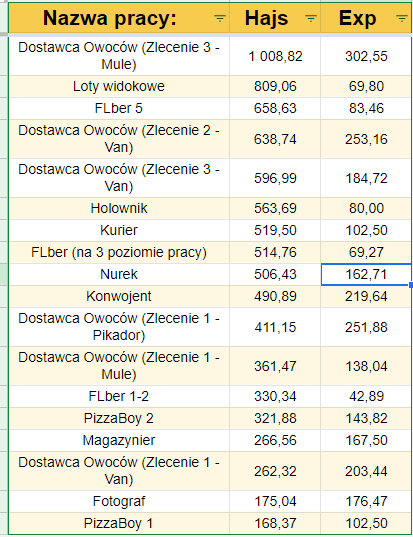
Task: Open filter icon for Exp column
Action: tap(402, 18)
